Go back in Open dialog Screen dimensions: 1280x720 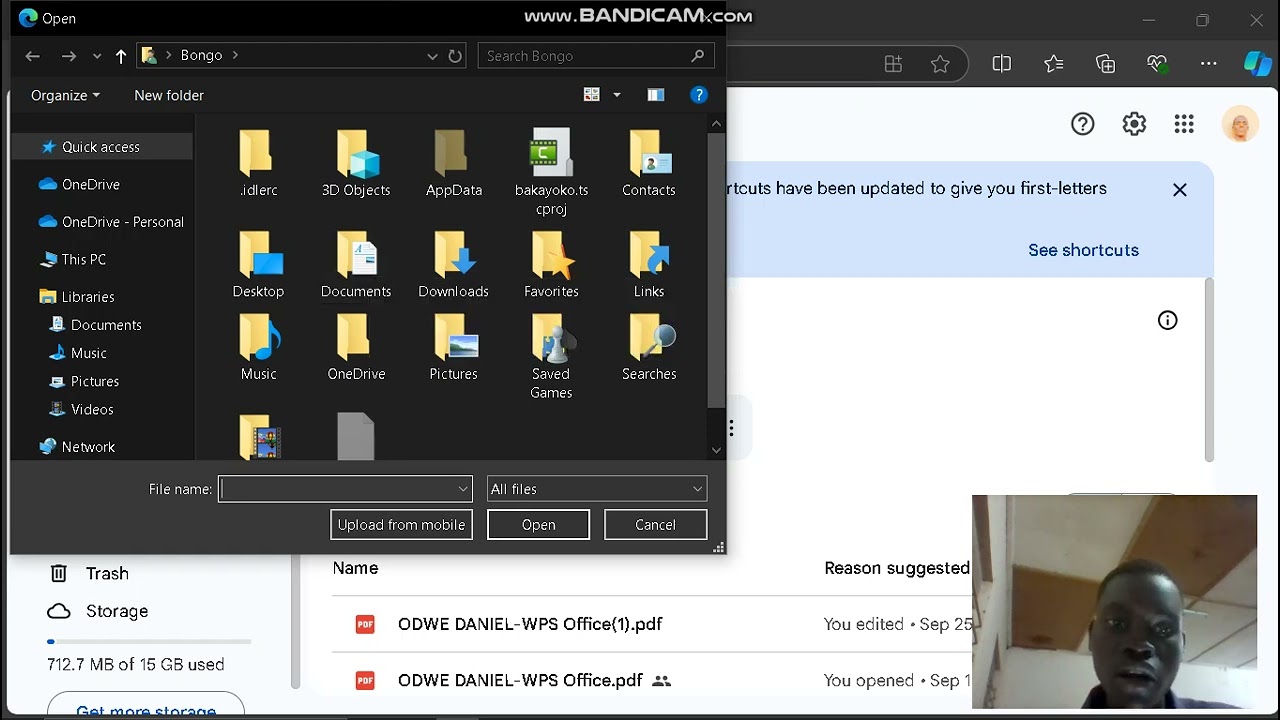pos(32,56)
